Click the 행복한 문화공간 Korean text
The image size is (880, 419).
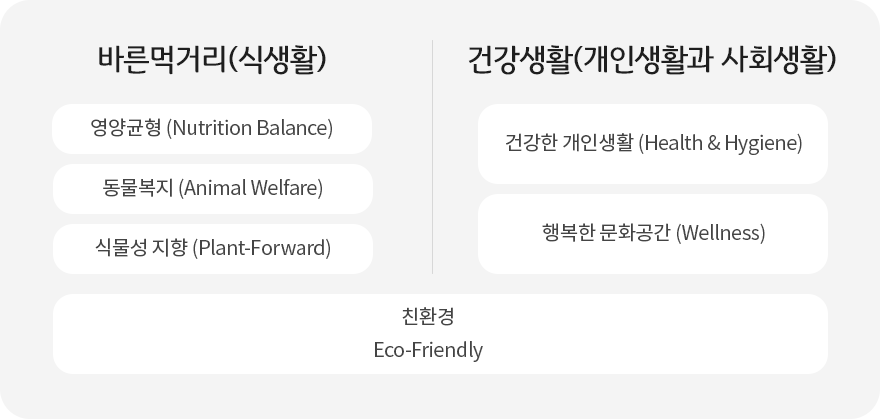pos(606,233)
